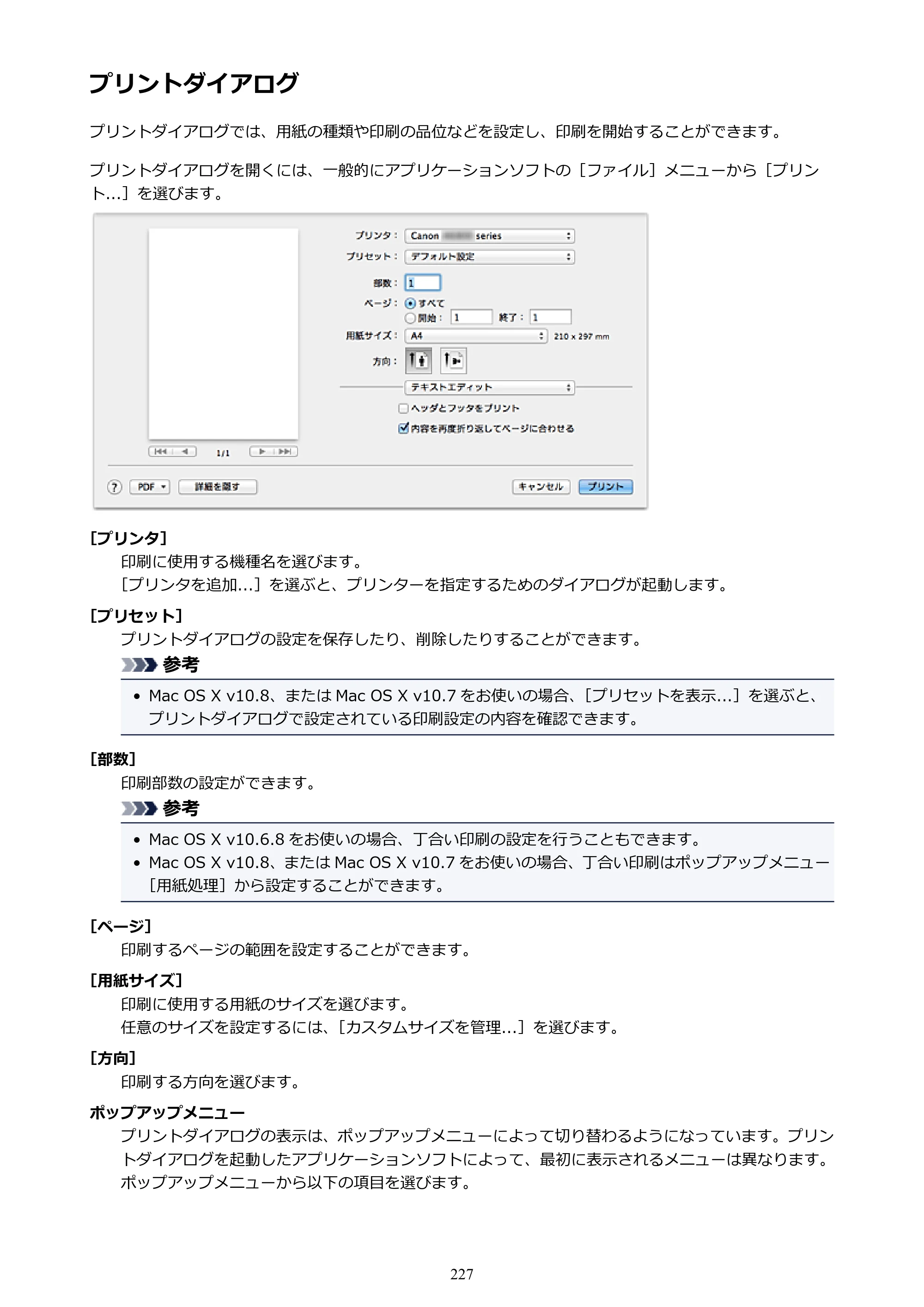924x1307 pixels.
Task: Click the 開始 page number field
Action: pos(471,317)
